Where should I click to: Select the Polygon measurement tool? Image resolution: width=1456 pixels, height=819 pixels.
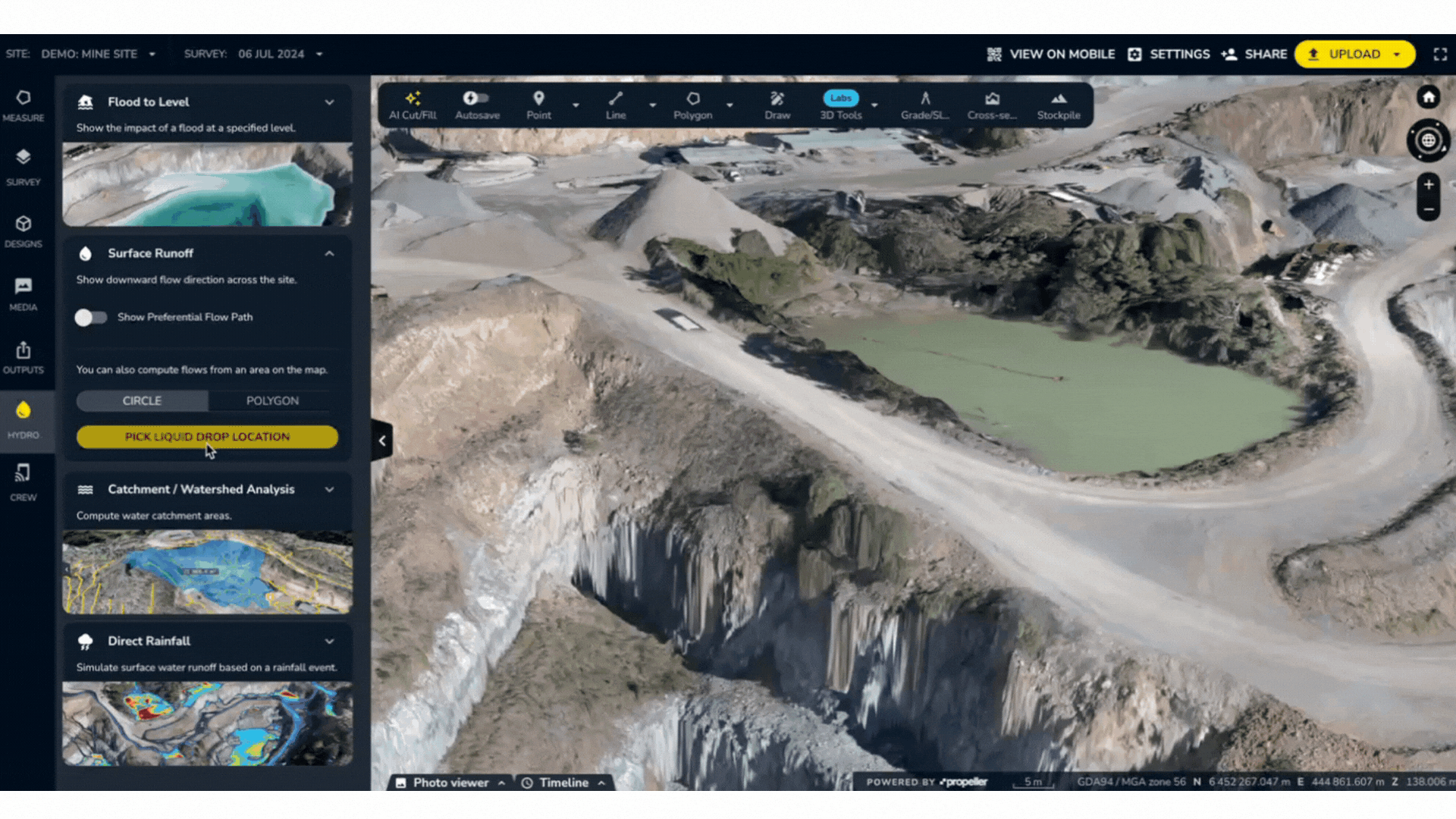[x=693, y=105]
